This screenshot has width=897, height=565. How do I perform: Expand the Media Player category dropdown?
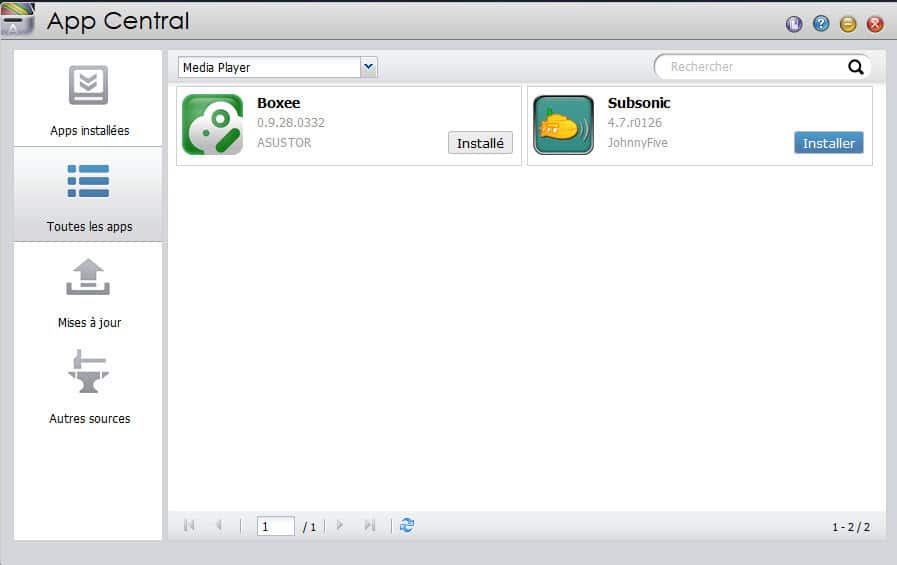(x=368, y=67)
